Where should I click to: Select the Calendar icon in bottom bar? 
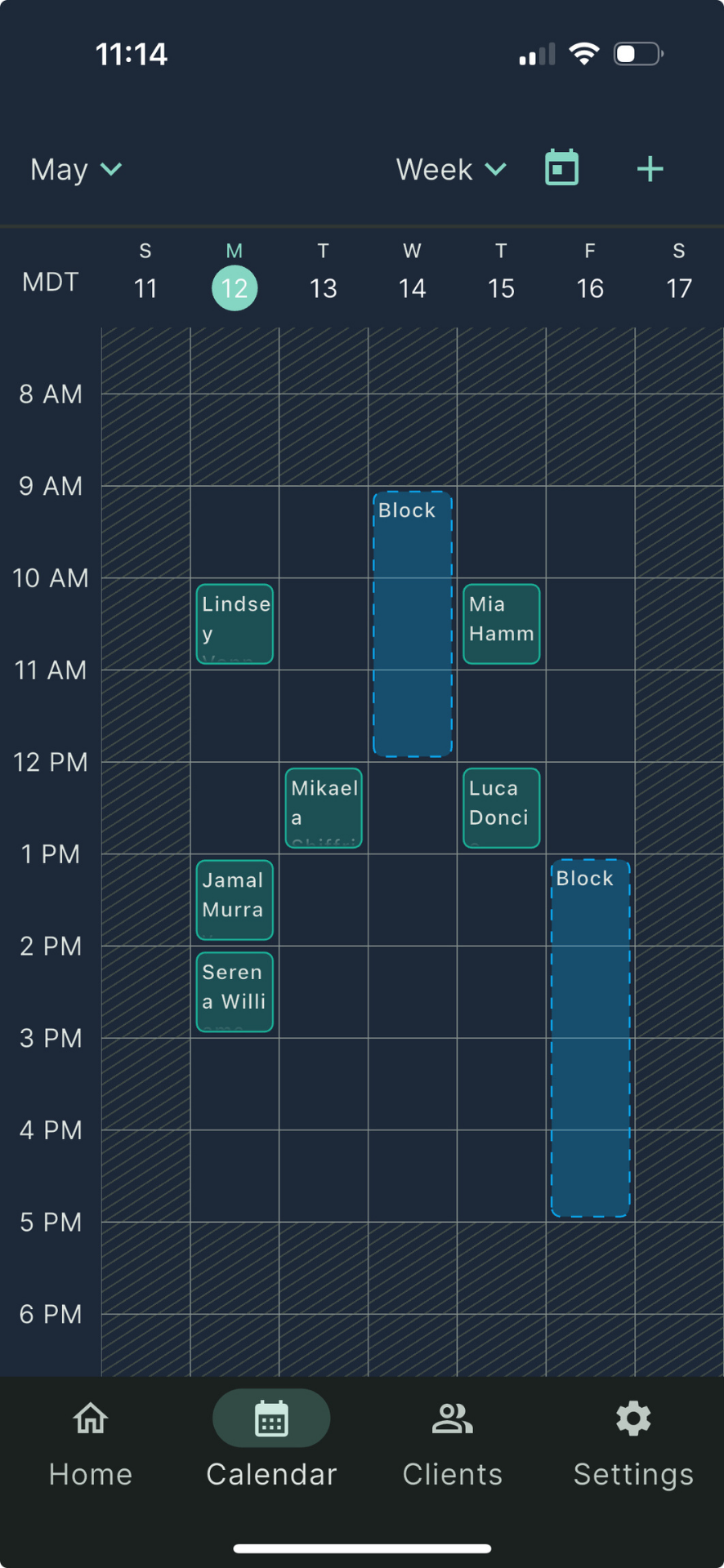pos(271,1419)
